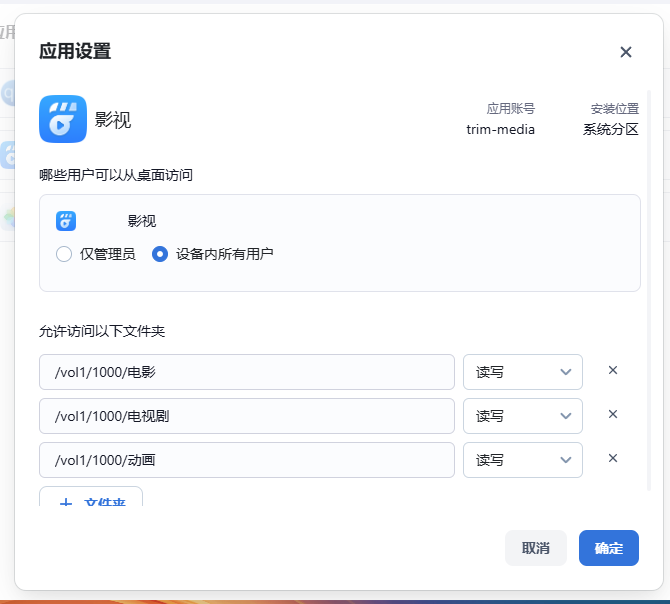Remove the /vol1/1000/电影 folder entry
670x604 pixels.
click(x=613, y=371)
